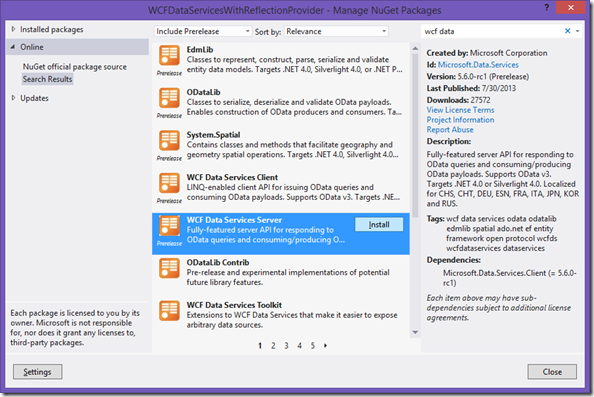Go to results page 3

click(x=286, y=345)
